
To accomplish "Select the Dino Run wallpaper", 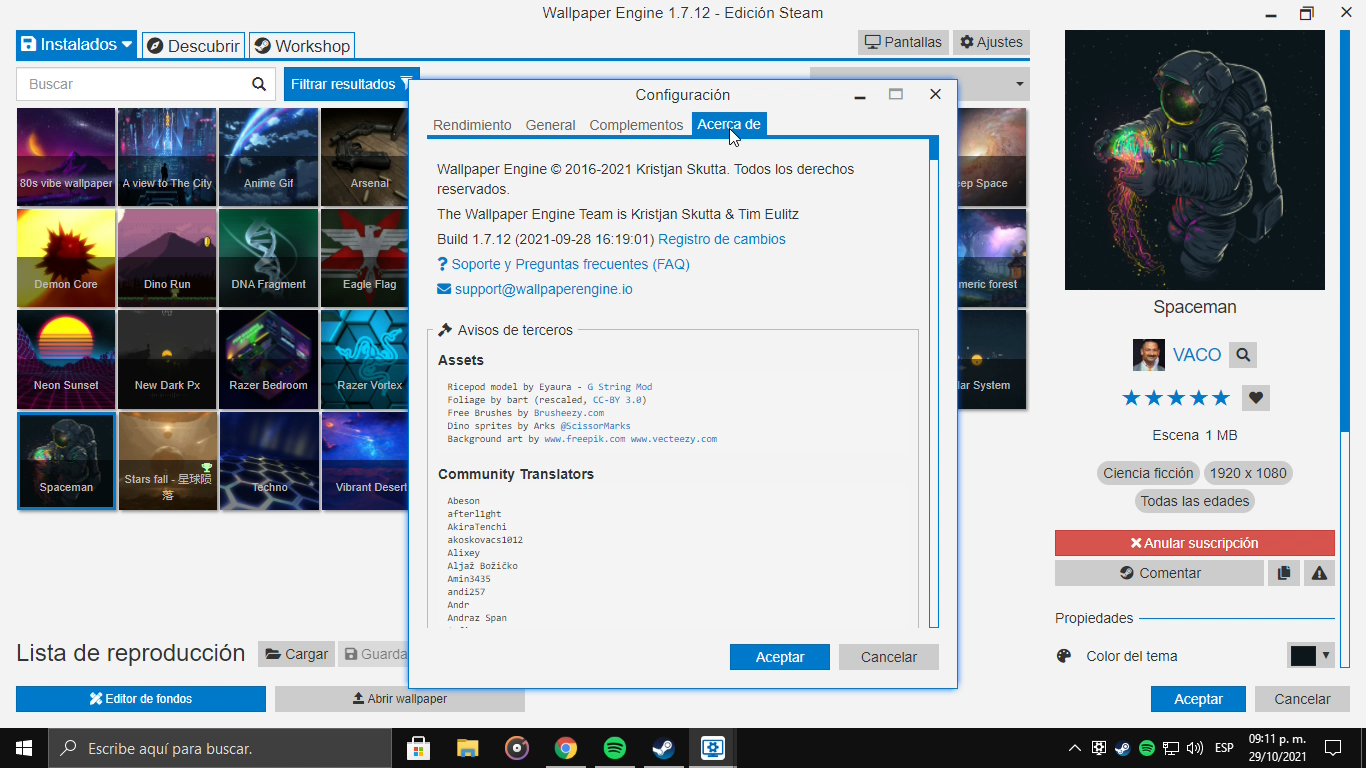I will point(167,258).
